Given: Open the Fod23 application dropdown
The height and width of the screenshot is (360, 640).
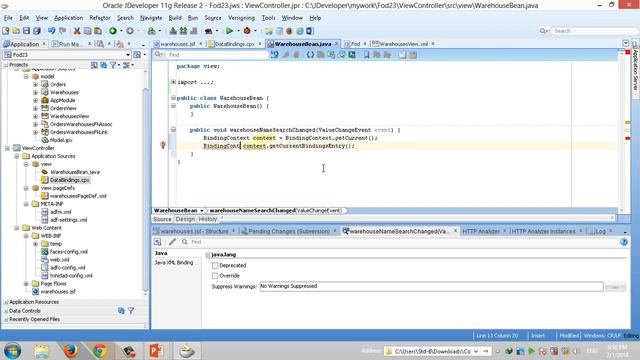Looking at the screenshot, I should (x=128, y=55).
